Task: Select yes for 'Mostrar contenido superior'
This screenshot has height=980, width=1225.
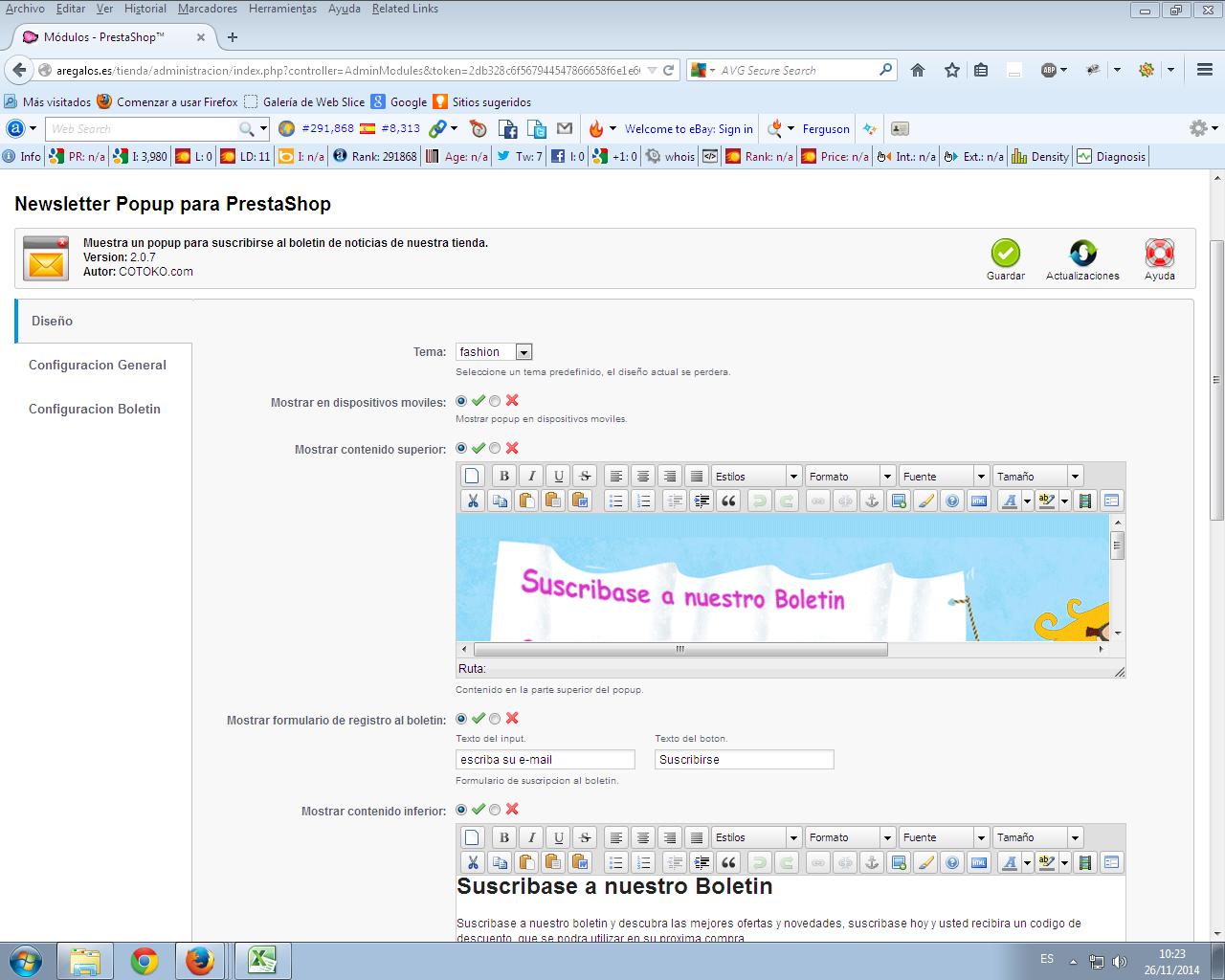Action: click(x=462, y=448)
